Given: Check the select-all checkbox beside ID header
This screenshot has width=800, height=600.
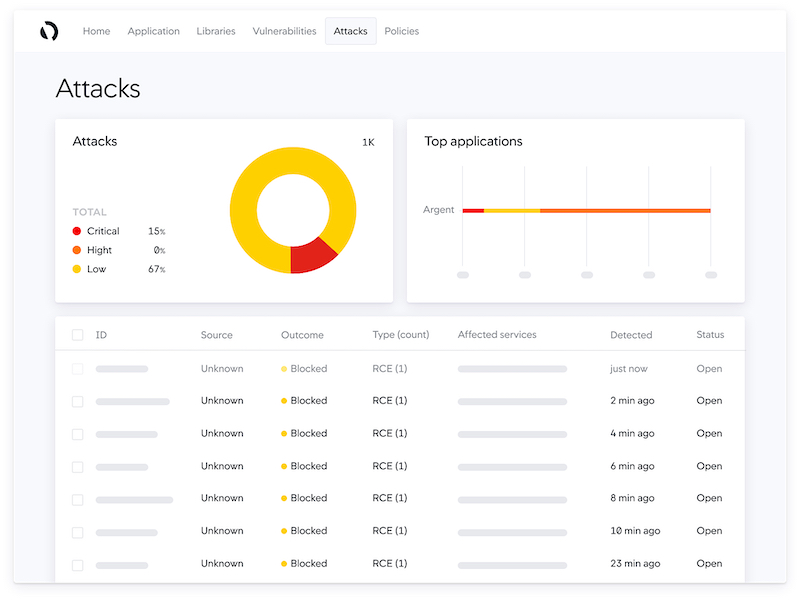Looking at the screenshot, I should 78,335.
